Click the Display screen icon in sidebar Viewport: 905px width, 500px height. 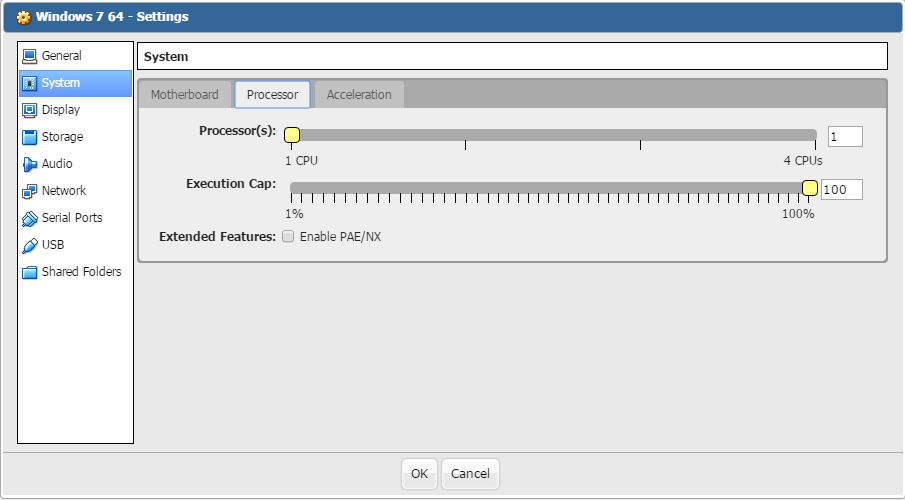[30, 110]
